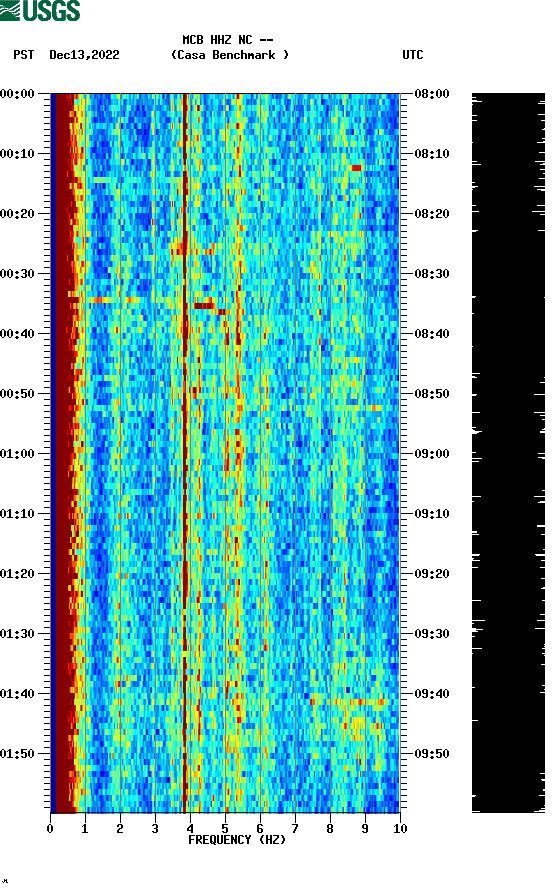Click the dark red spectral line near 3.8 Hz
The width and height of the screenshot is (552, 892).
185,453
